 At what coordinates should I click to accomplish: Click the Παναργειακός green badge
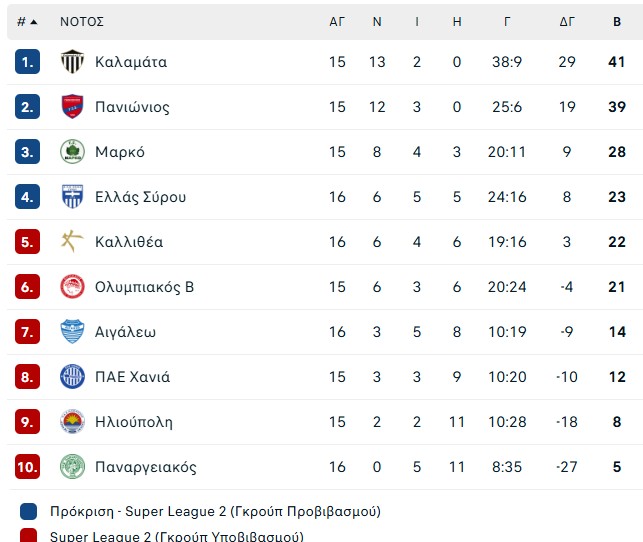(x=72, y=467)
